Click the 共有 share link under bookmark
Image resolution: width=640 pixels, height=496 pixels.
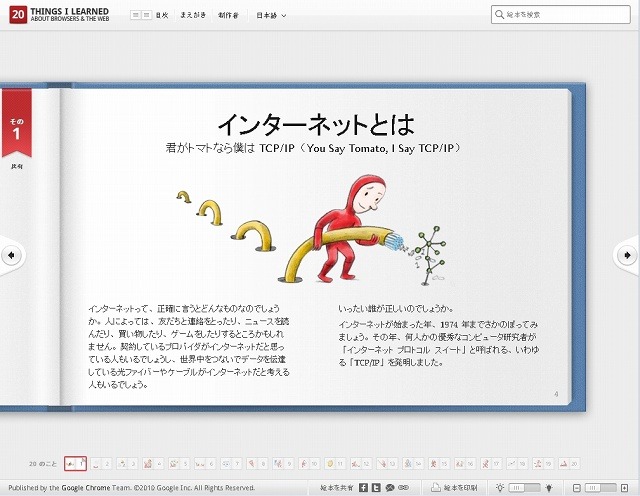[x=17, y=167]
